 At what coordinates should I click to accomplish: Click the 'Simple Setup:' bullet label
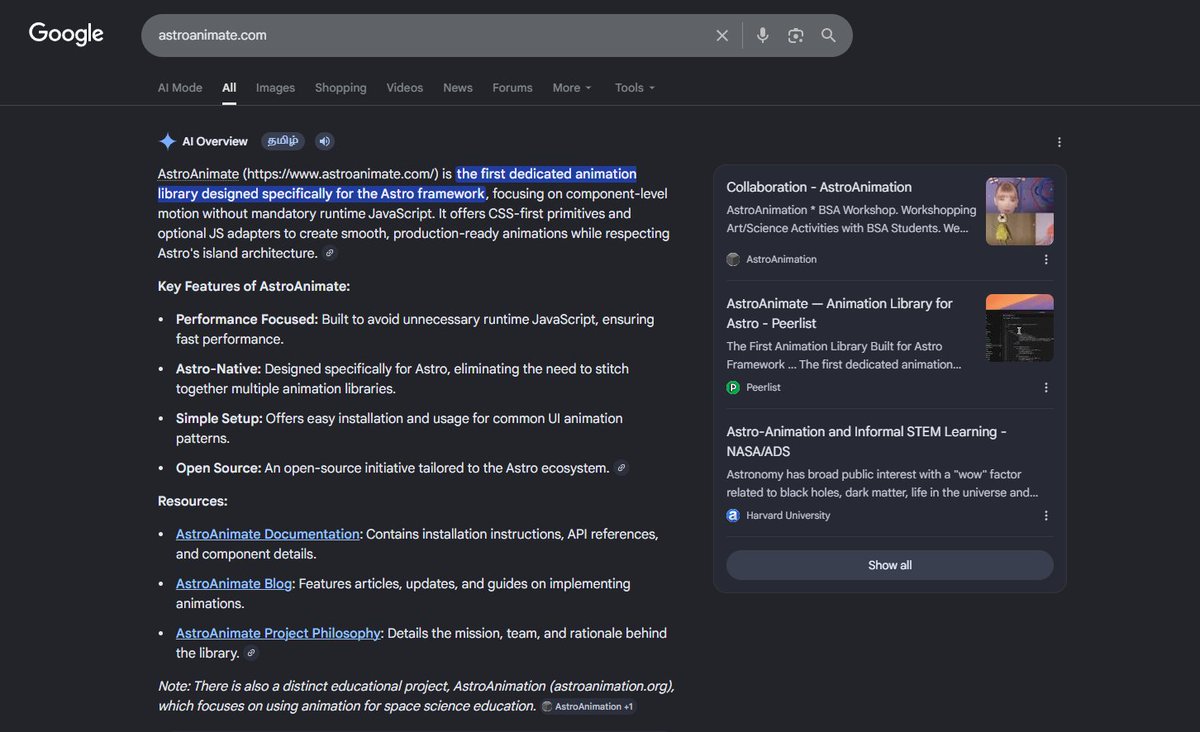click(x=219, y=419)
